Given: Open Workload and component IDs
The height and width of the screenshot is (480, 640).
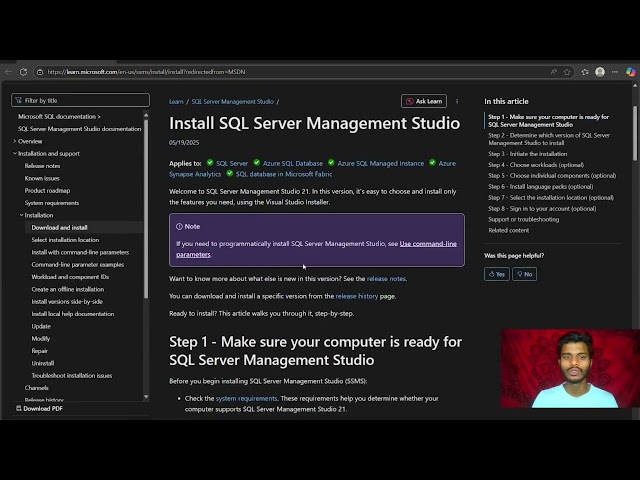Looking at the screenshot, I should click(x=70, y=277).
